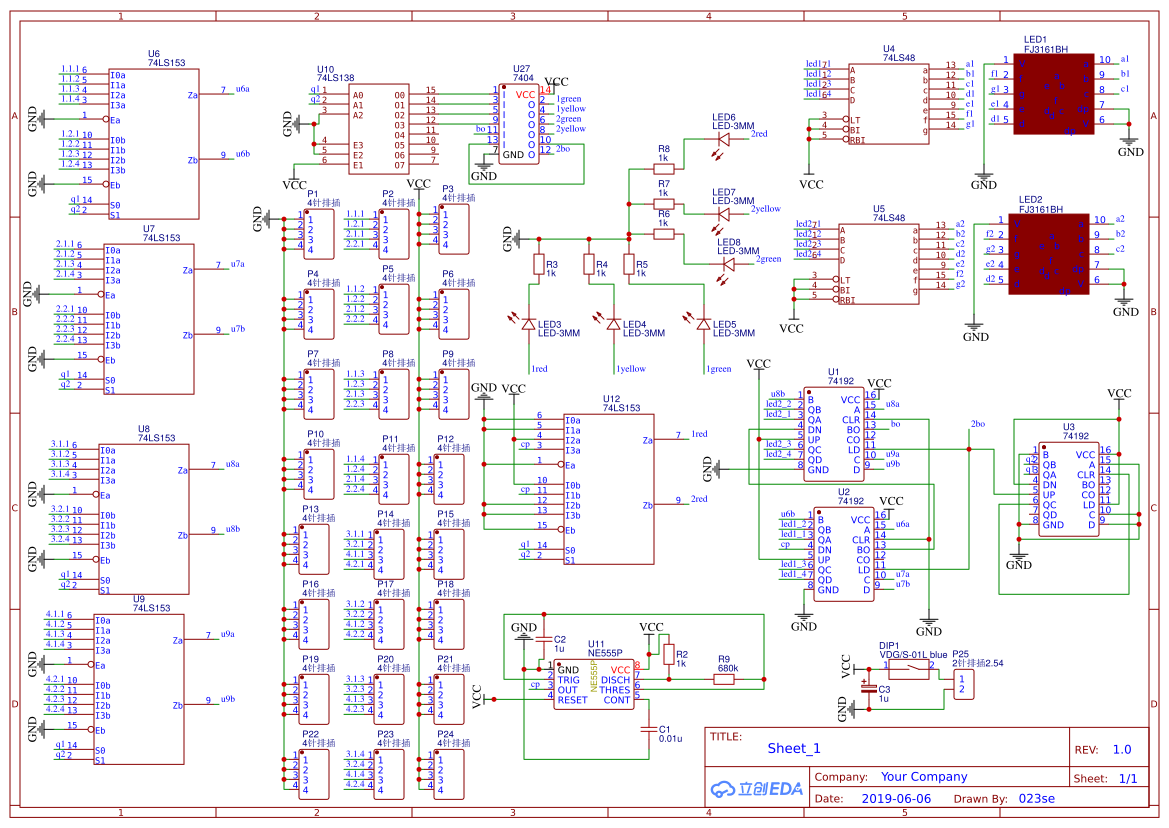Pick the LED5 diode symbol
This screenshot has width=1169, height=828.
coord(703,324)
